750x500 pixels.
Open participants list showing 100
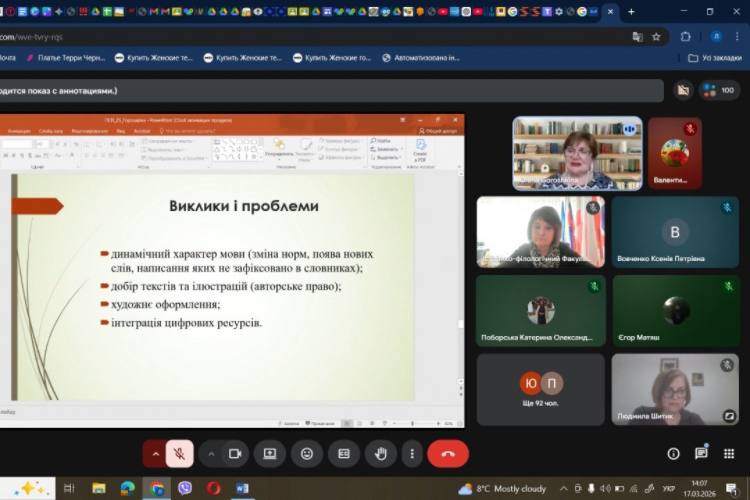click(720, 90)
